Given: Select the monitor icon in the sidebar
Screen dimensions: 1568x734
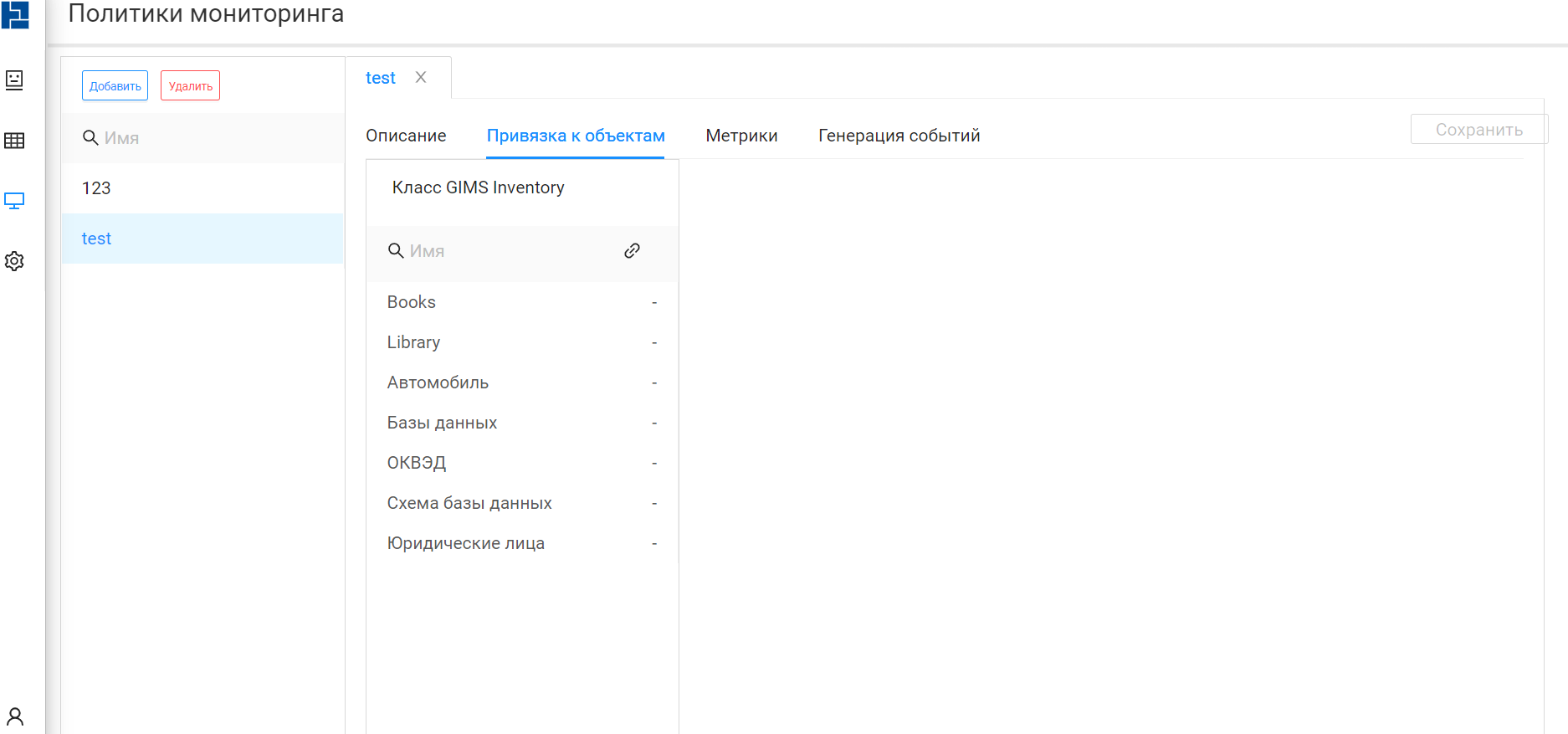Looking at the screenshot, I should [14, 201].
